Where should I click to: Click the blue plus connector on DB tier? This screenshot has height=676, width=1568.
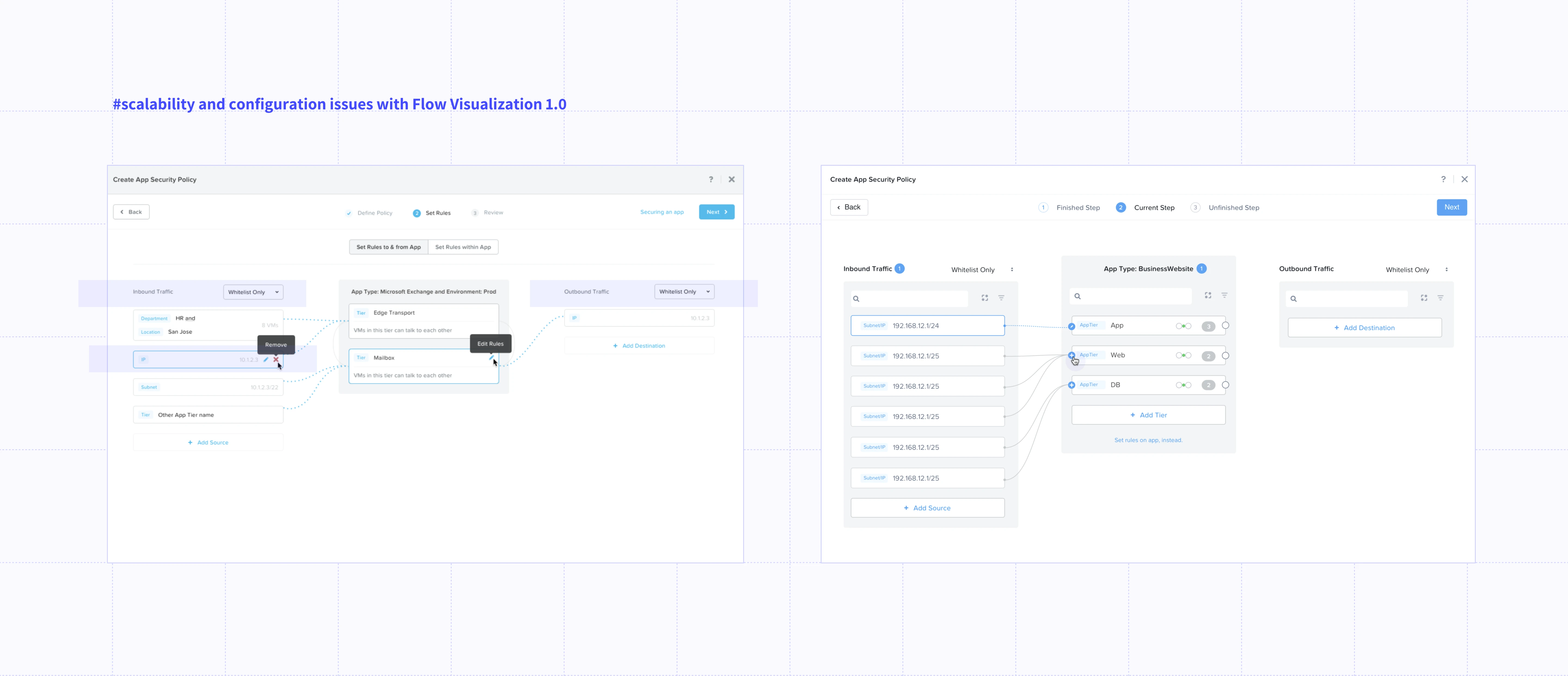[1072, 385]
